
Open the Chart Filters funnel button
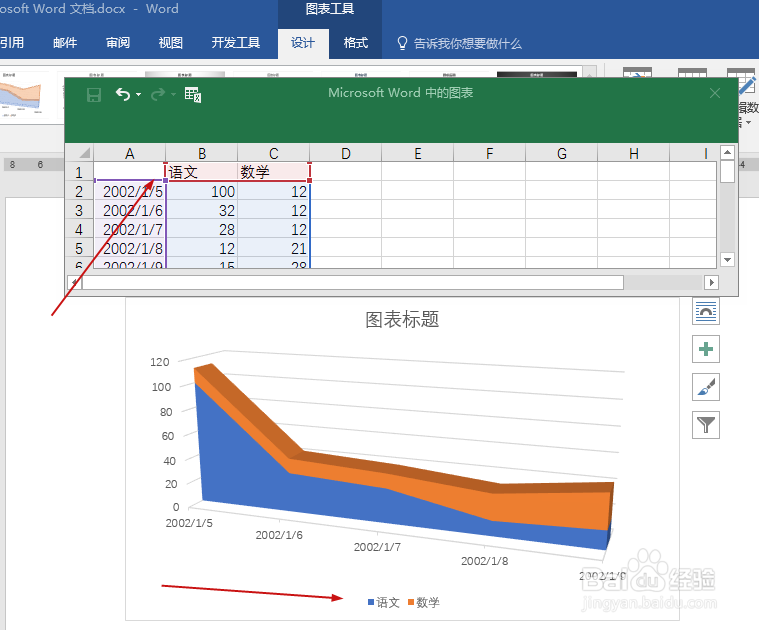click(x=706, y=425)
